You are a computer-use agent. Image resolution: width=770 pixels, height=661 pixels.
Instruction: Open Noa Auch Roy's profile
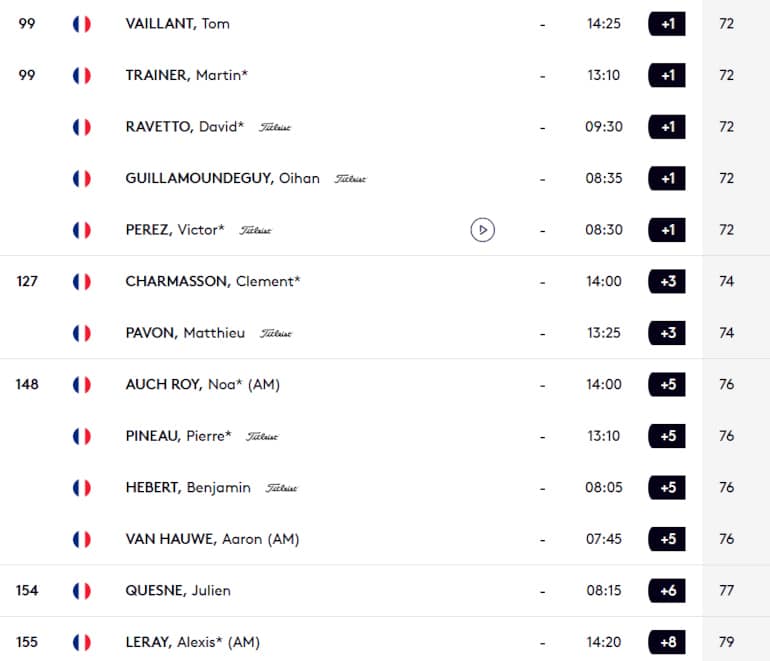202,385
